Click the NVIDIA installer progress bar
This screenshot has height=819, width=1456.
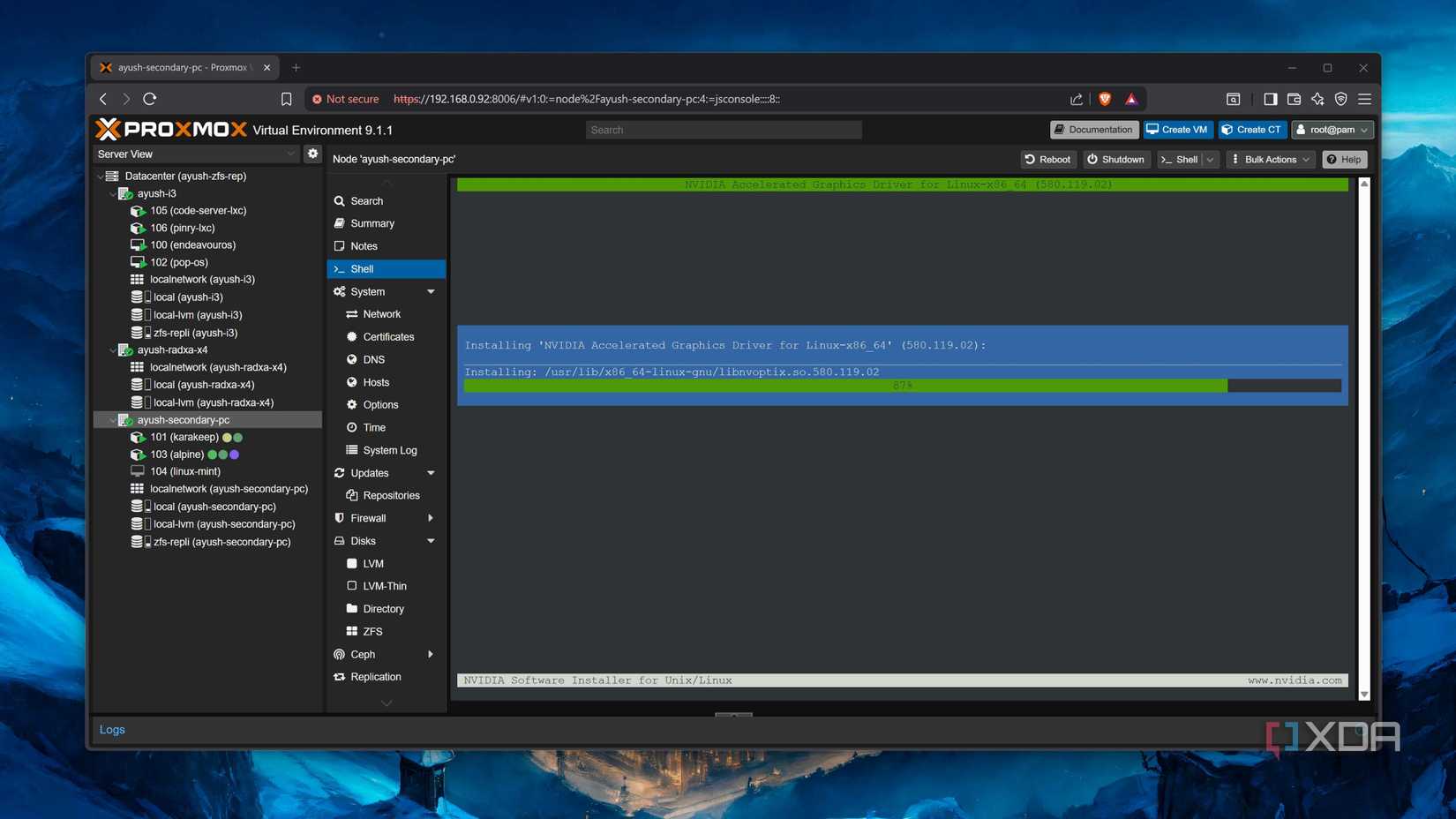click(x=902, y=386)
